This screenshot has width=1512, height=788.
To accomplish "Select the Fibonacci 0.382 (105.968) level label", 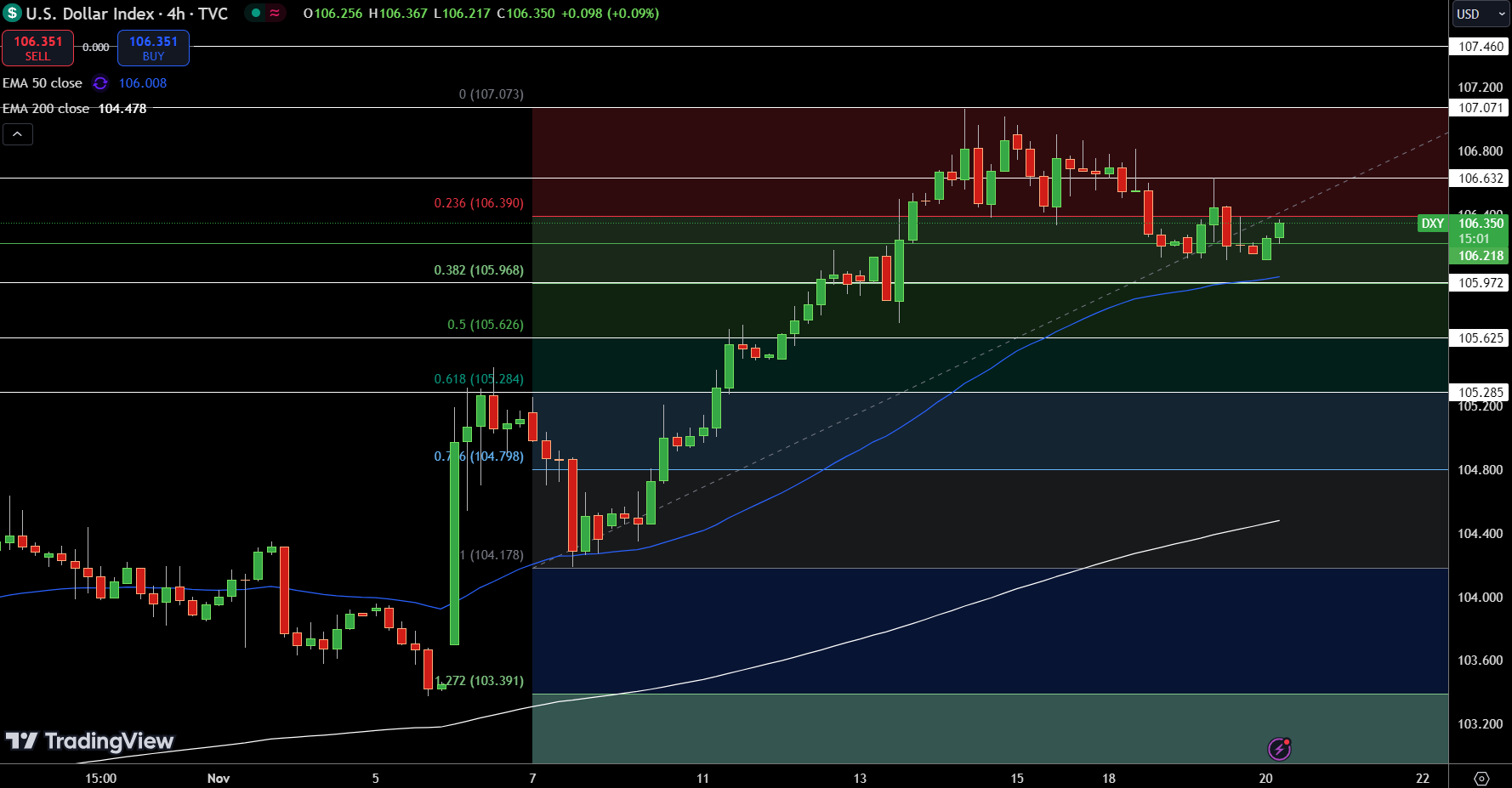I will [x=479, y=270].
